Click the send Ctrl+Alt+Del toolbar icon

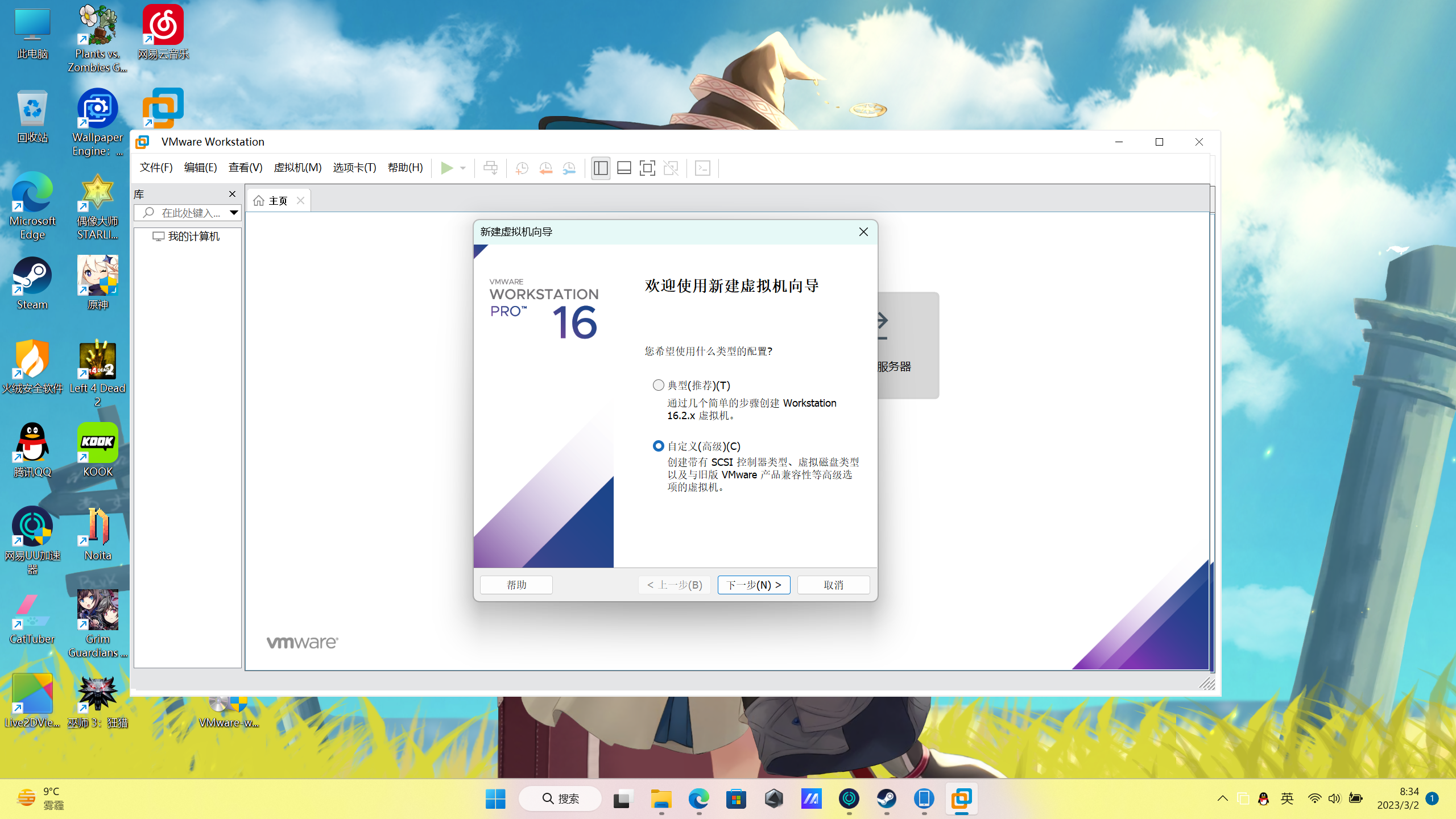pos(490,168)
